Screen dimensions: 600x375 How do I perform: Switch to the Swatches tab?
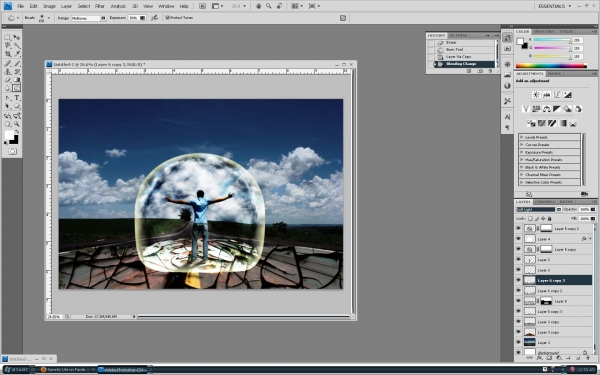coord(544,31)
